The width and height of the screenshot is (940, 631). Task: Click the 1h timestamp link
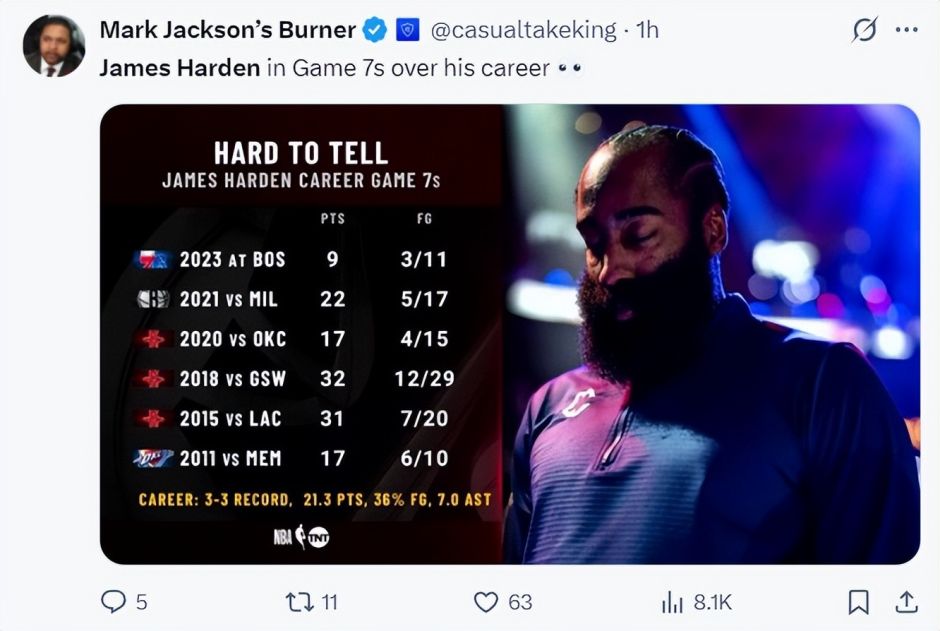coord(647,30)
